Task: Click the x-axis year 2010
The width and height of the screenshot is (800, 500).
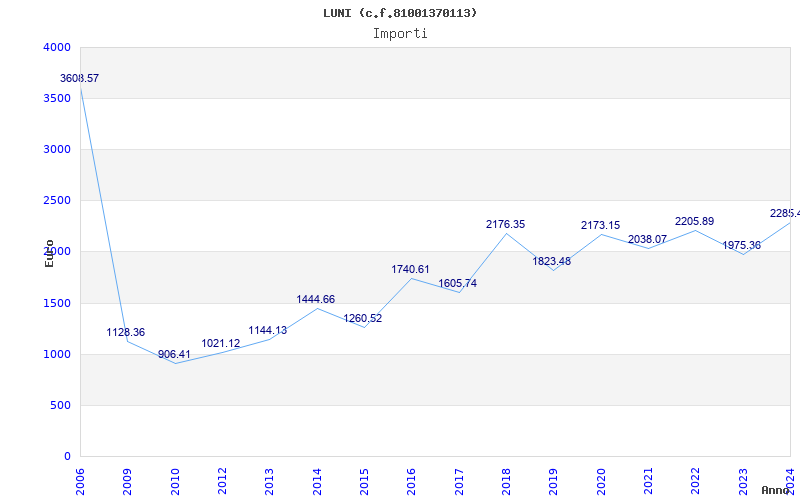Action: [175, 481]
